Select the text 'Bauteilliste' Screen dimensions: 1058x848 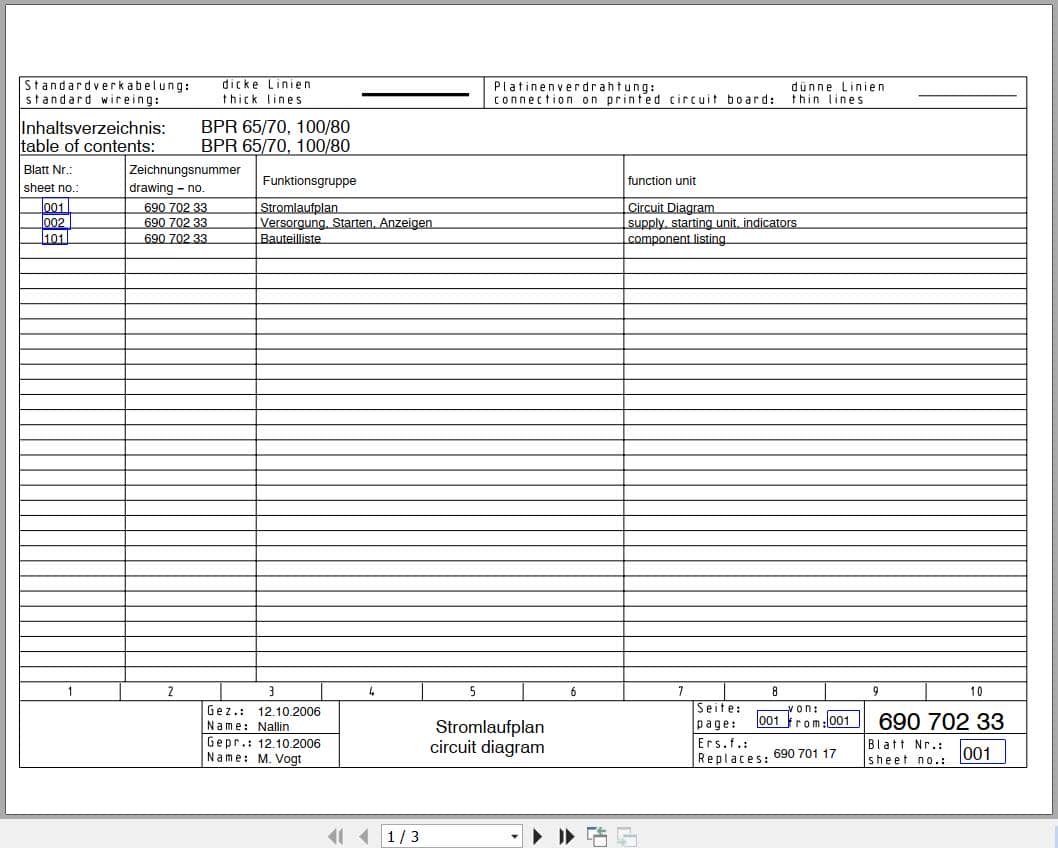pyautogui.click(x=290, y=238)
